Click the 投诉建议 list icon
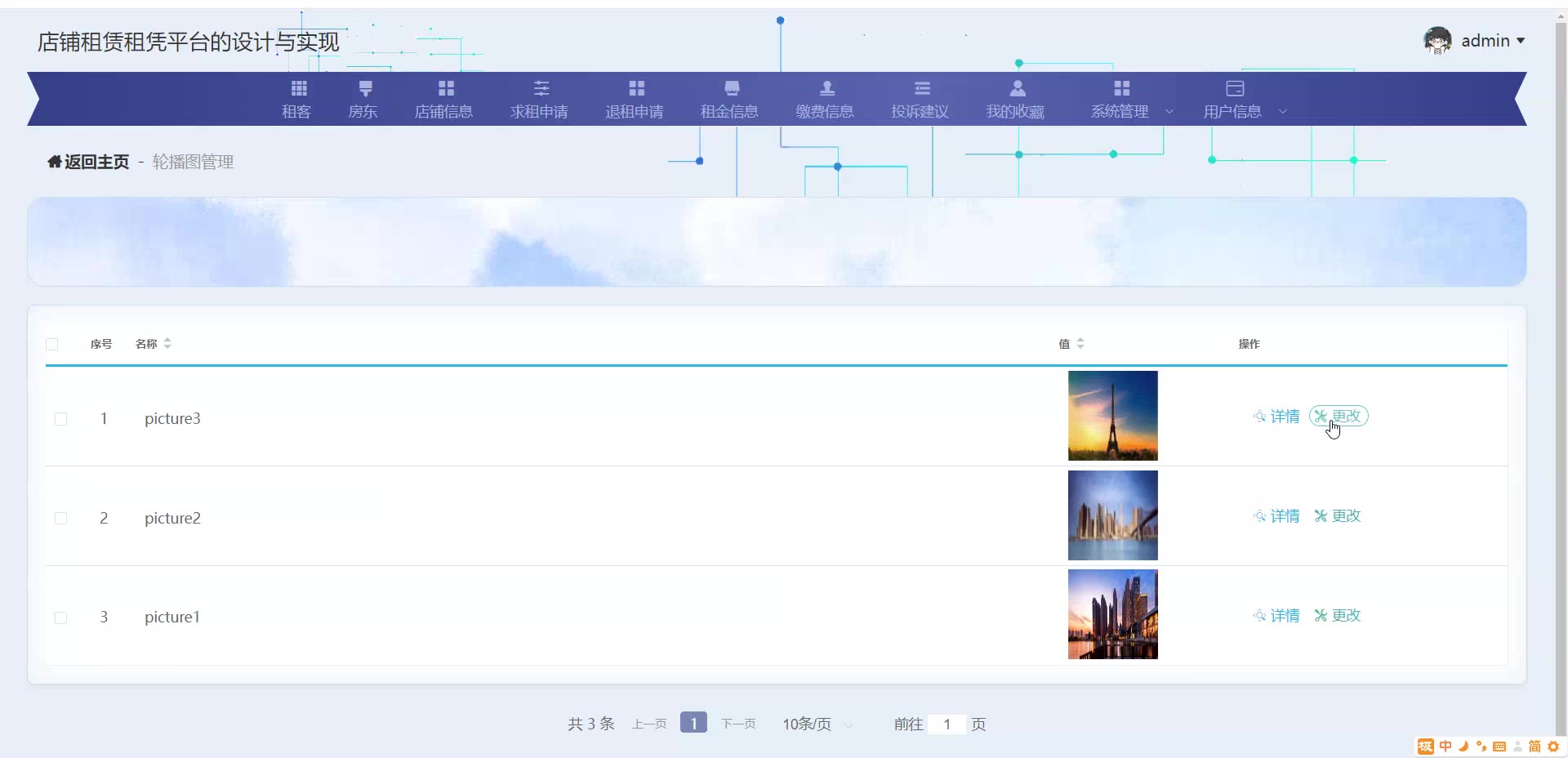Viewport: 1568px width, 758px height. coord(922,88)
